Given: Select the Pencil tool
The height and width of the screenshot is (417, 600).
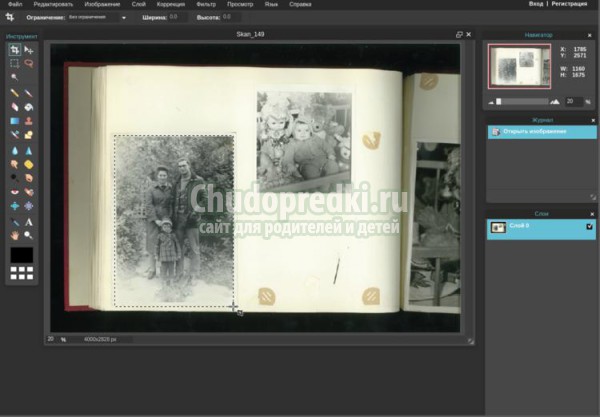Looking at the screenshot, I should [15, 93].
